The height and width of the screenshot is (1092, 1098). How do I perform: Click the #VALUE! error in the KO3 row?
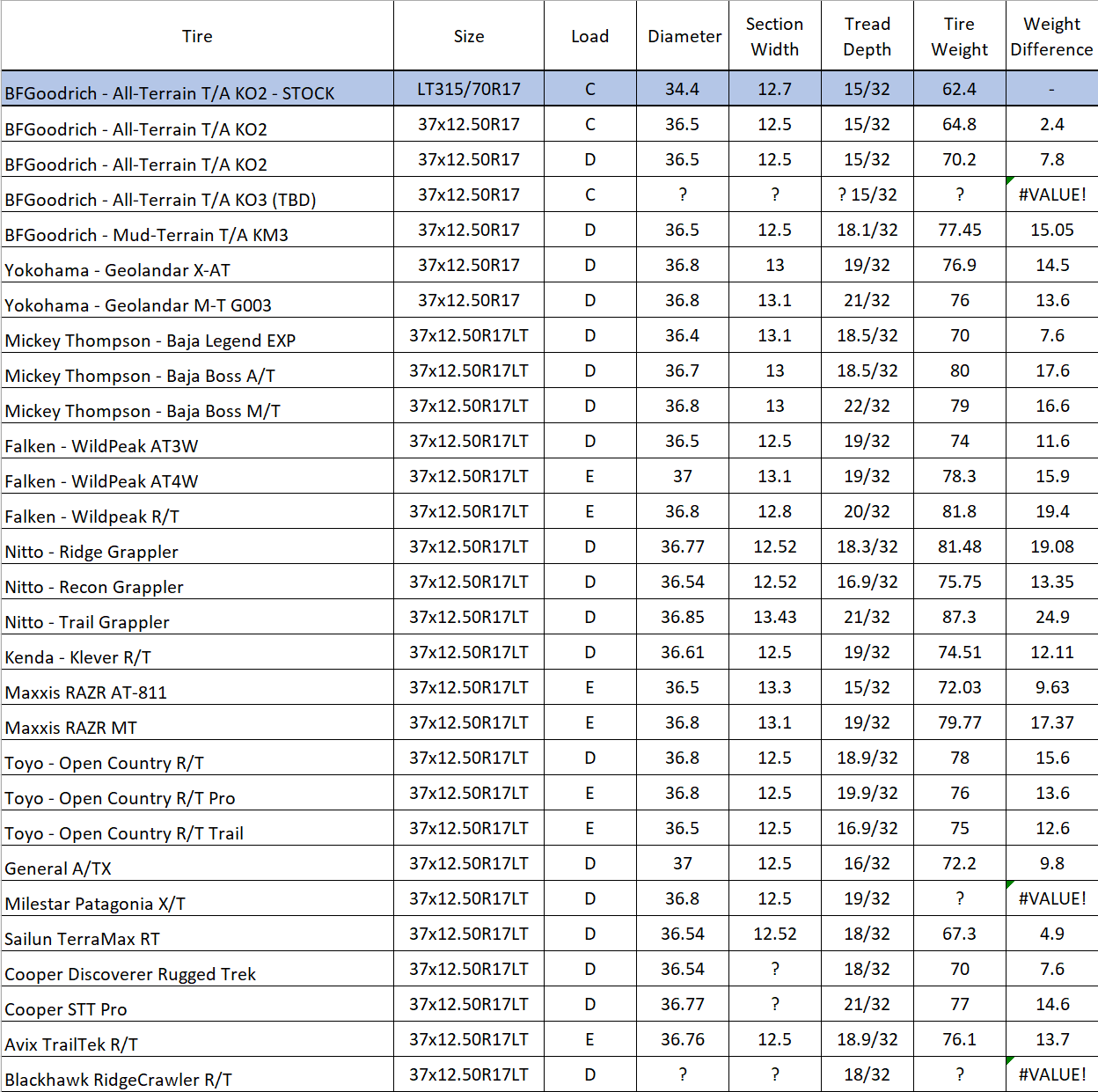[1052, 194]
